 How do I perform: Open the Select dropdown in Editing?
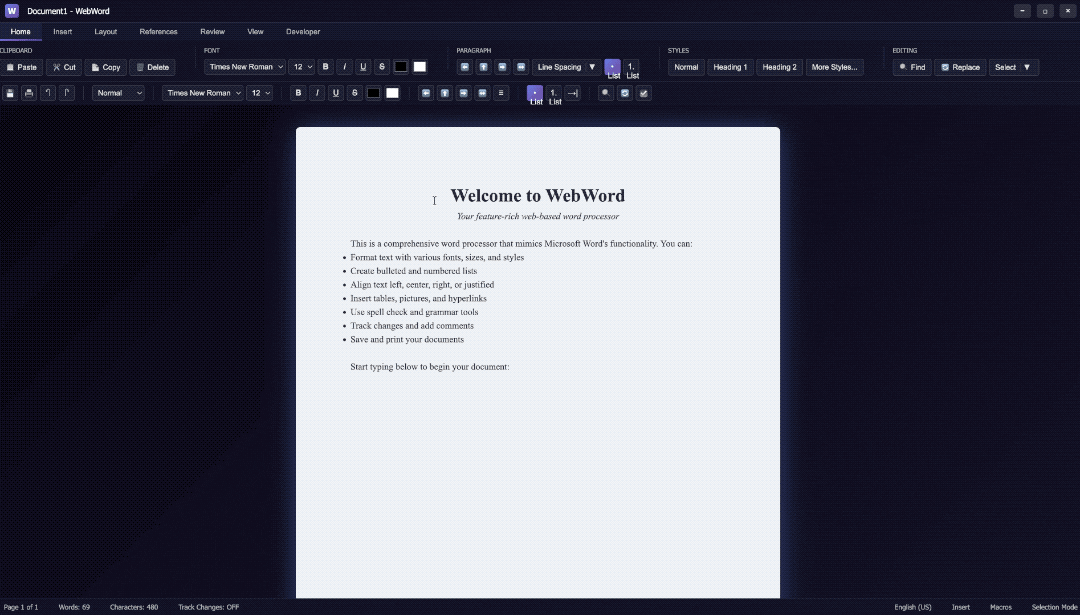point(1014,67)
